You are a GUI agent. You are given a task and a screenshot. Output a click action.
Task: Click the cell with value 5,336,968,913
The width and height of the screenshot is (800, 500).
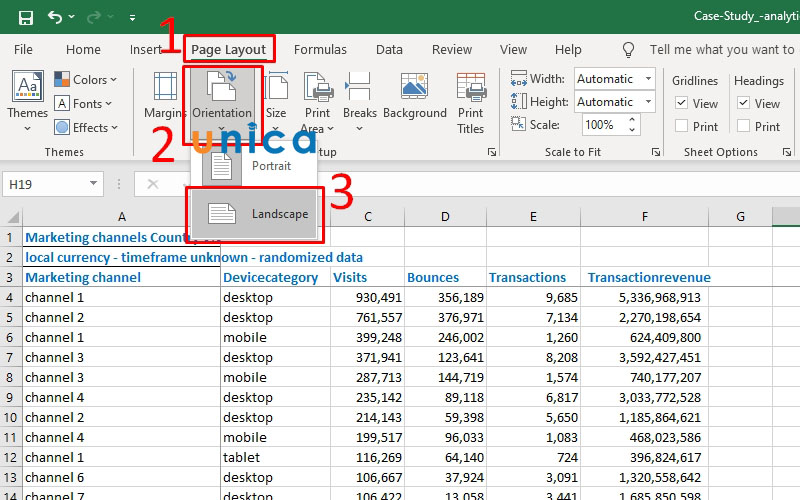(644, 297)
